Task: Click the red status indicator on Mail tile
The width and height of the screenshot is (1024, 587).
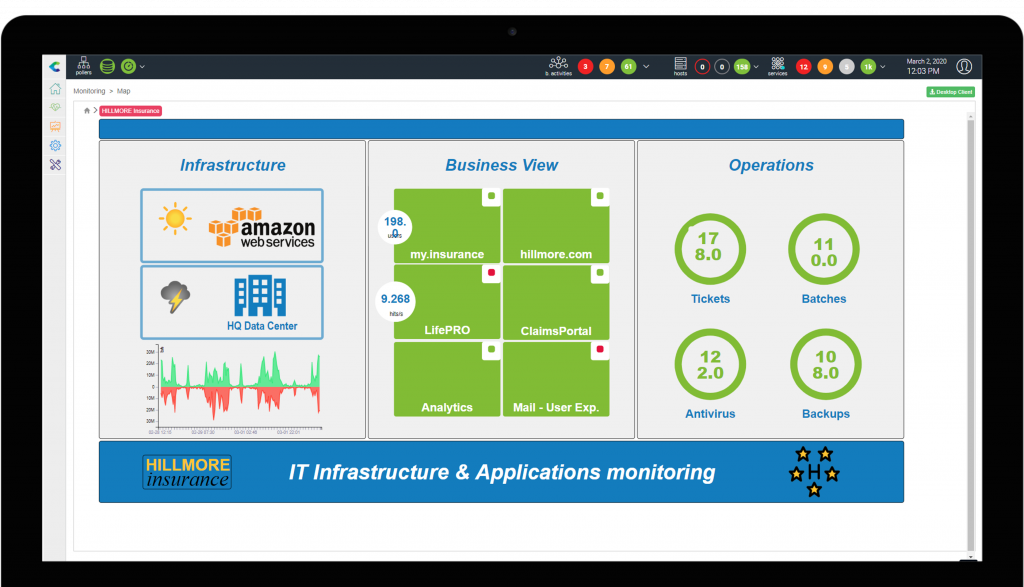Action: click(x=600, y=349)
